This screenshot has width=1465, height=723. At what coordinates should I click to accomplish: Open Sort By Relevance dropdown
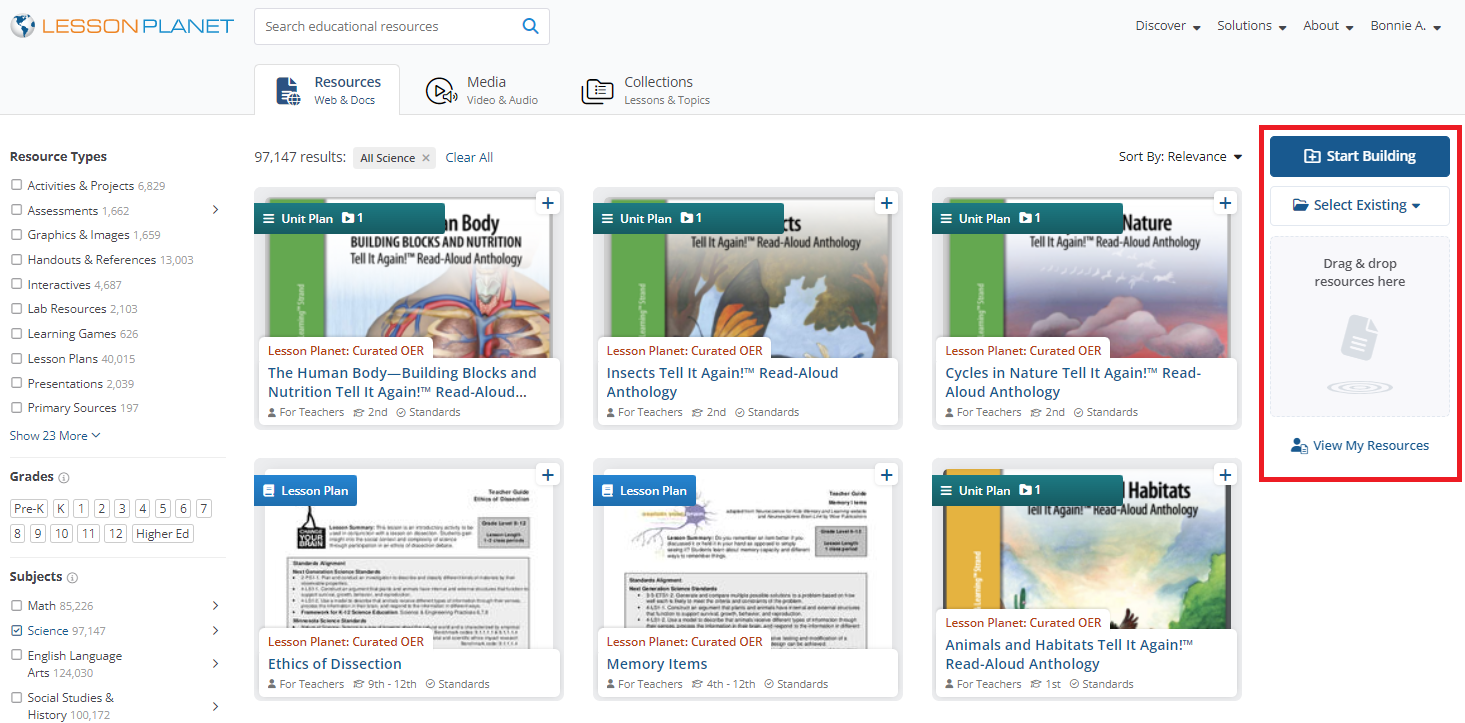(1180, 157)
